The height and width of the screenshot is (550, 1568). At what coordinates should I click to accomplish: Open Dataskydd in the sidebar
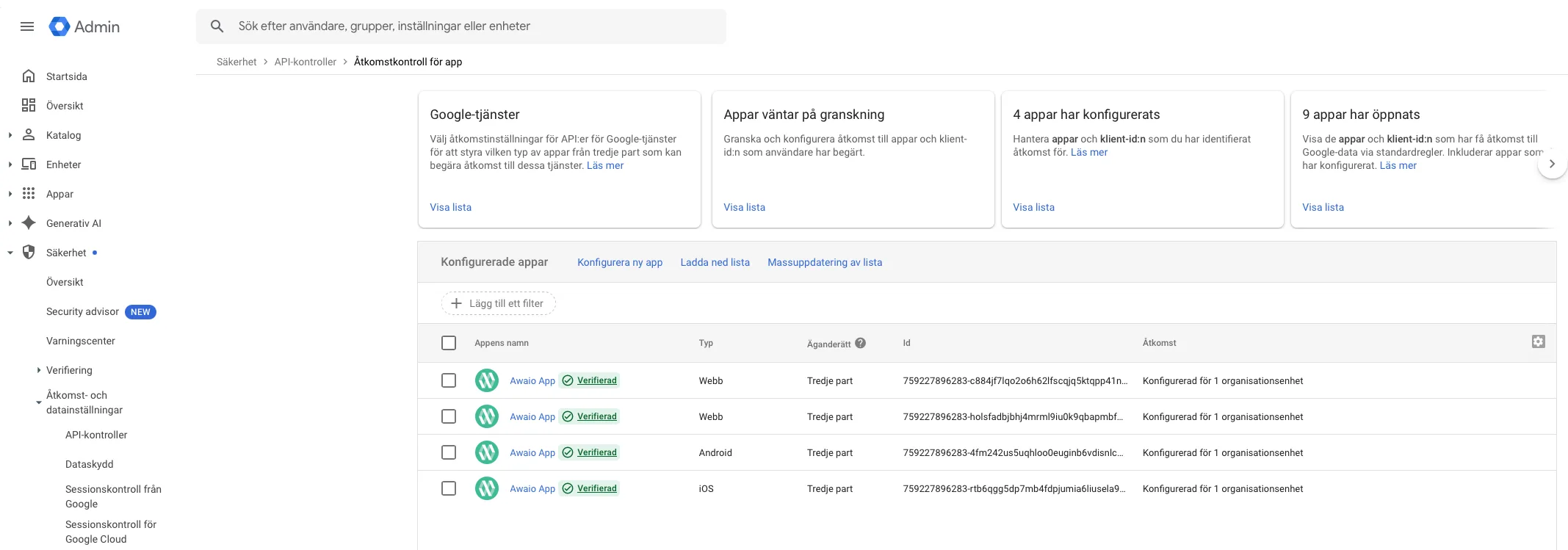coord(90,464)
